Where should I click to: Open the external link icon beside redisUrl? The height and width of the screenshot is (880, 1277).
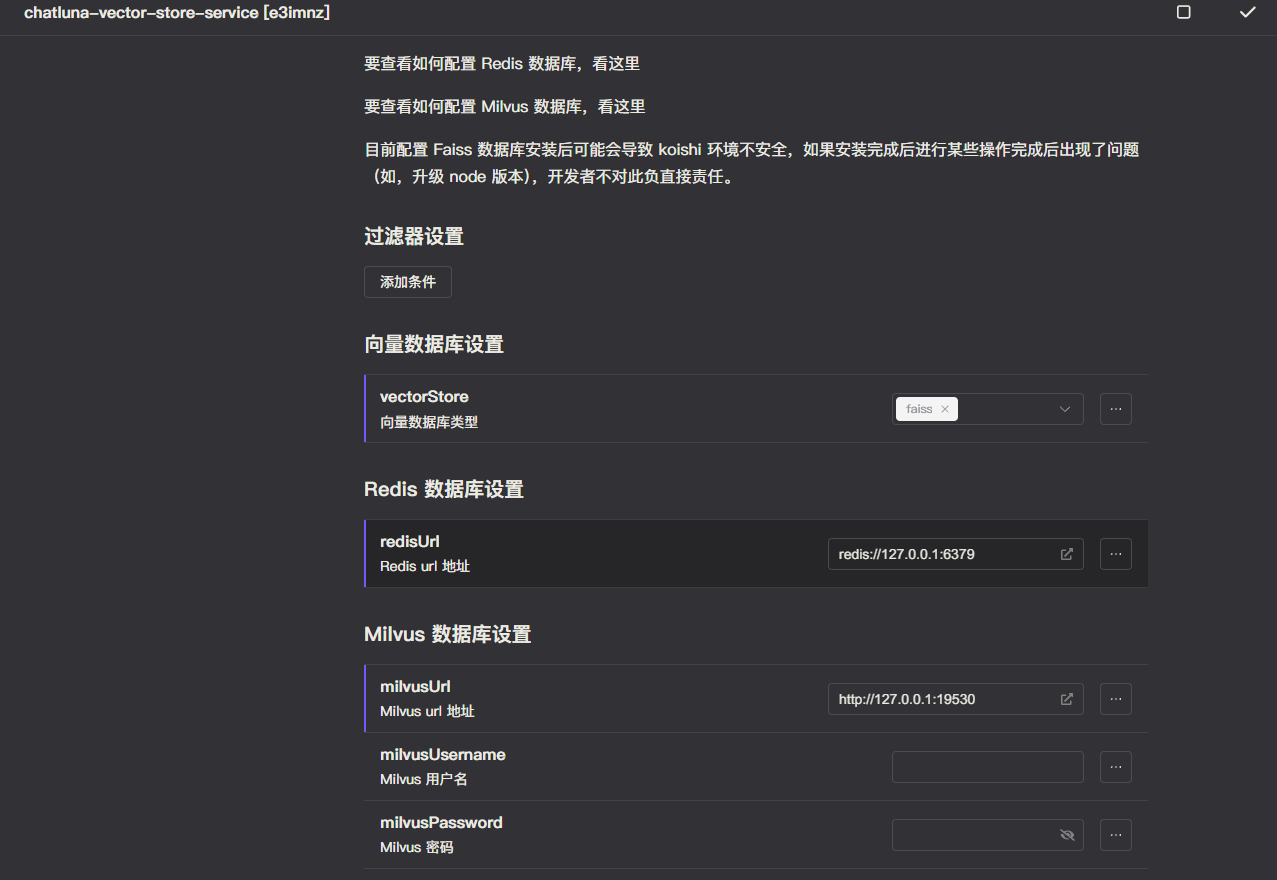1066,553
